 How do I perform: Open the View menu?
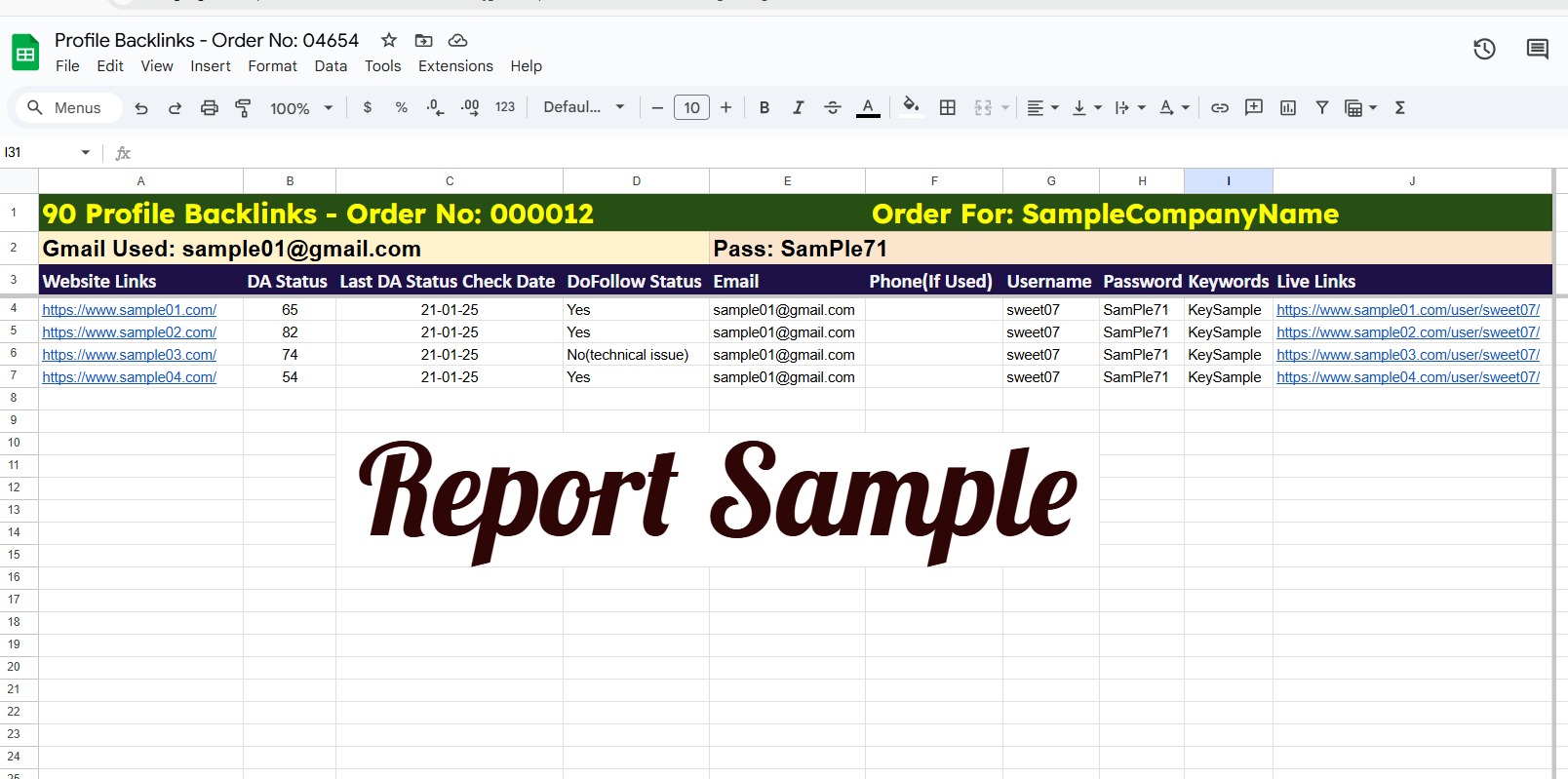click(157, 66)
